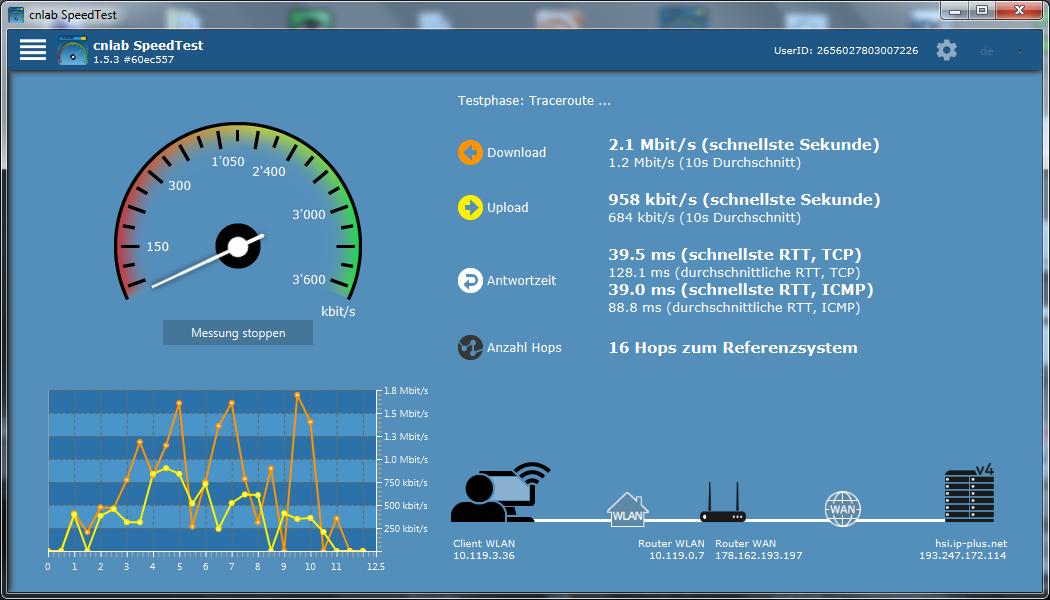The width and height of the screenshot is (1050, 600).
Task: Click the throughput line chart
Action: click(213, 471)
